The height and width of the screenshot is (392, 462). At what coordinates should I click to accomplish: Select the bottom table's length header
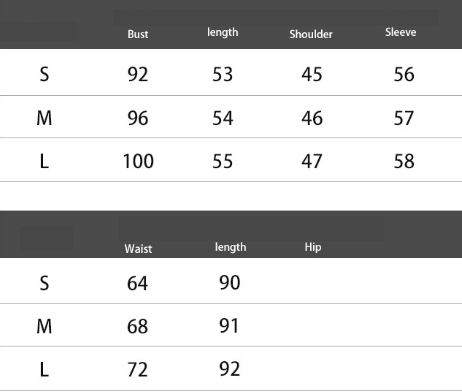click(230, 247)
